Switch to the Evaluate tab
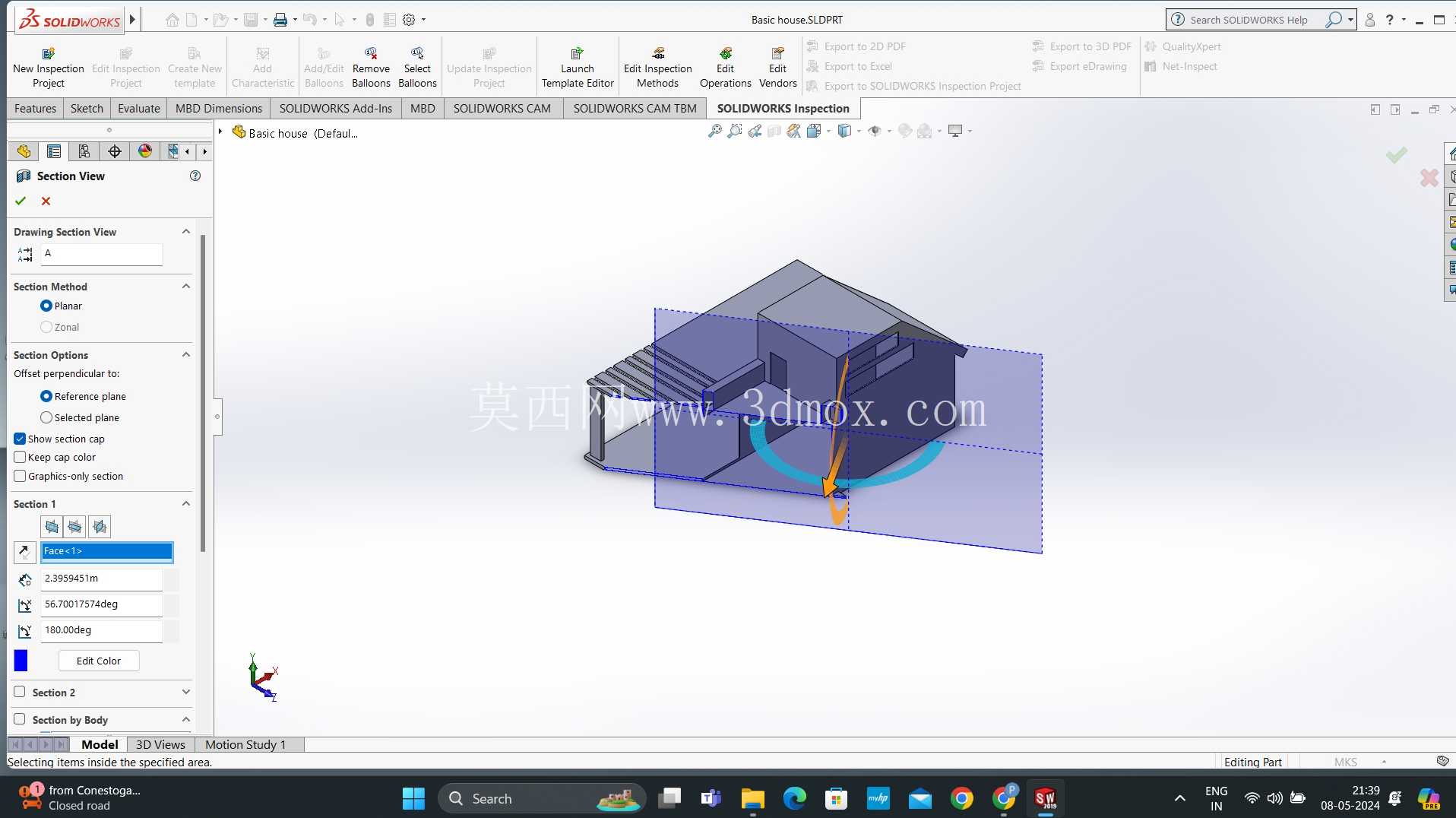The image size is (1456, 818). click(x=139, y=109)
